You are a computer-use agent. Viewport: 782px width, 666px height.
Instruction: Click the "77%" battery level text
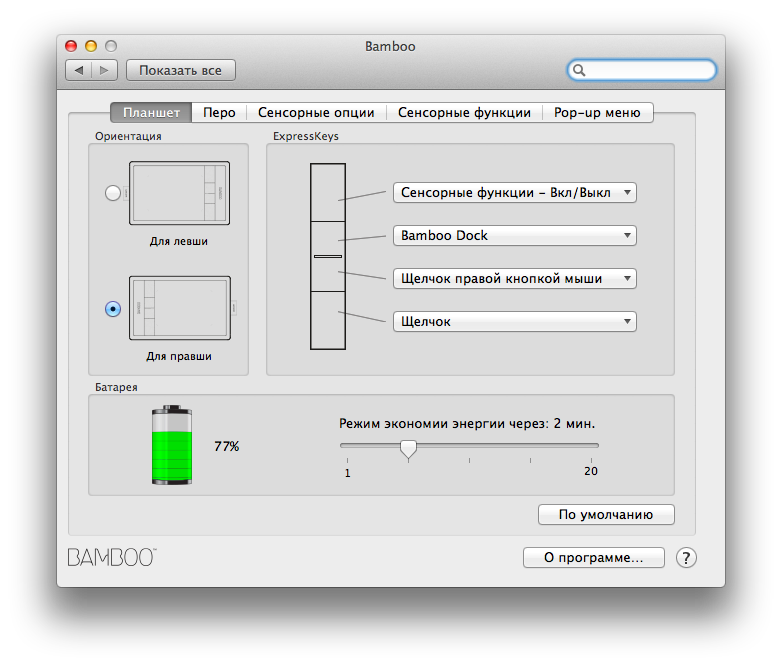(x=227, y=446)
